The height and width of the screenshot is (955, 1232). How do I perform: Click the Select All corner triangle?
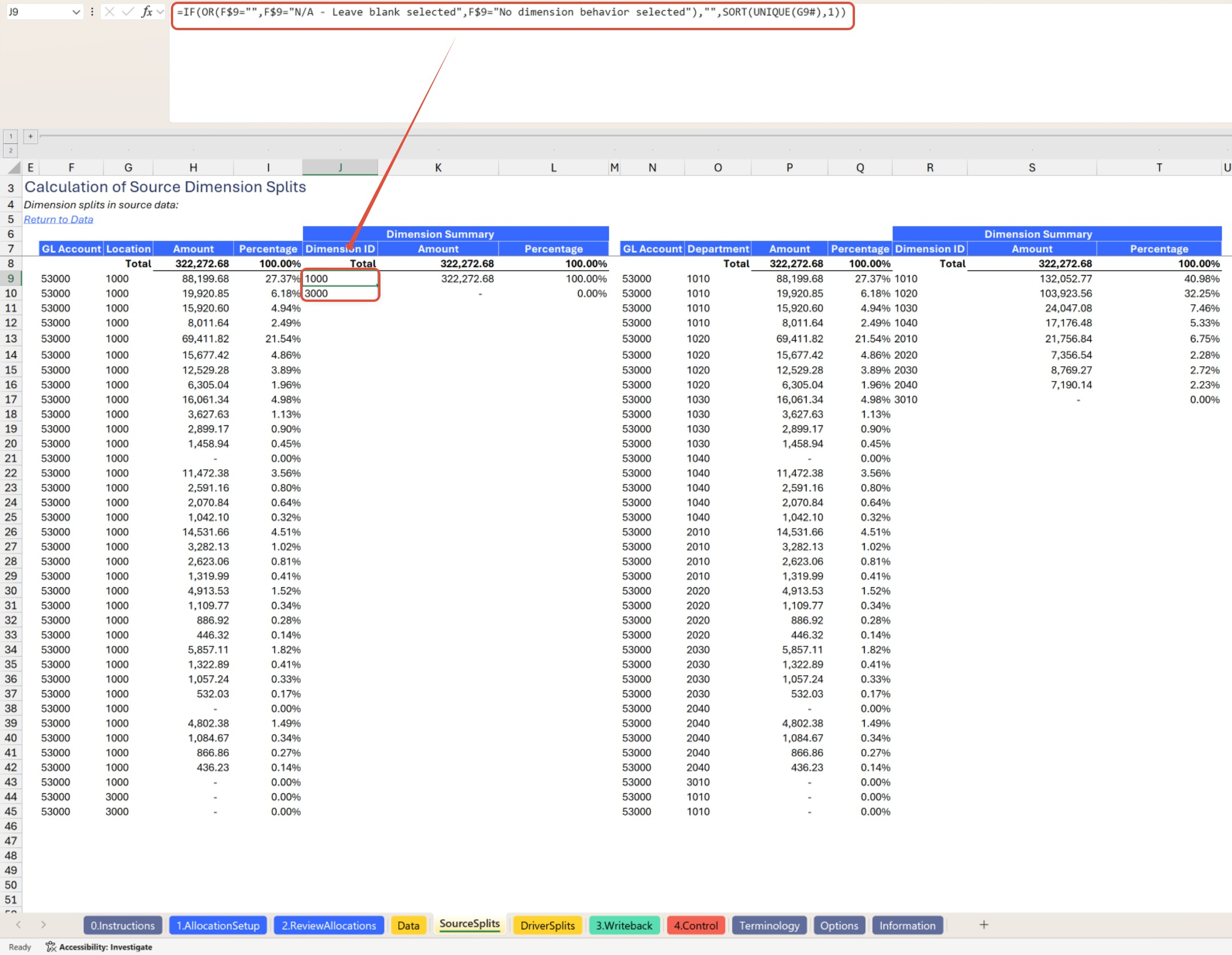tap(14, 167)
